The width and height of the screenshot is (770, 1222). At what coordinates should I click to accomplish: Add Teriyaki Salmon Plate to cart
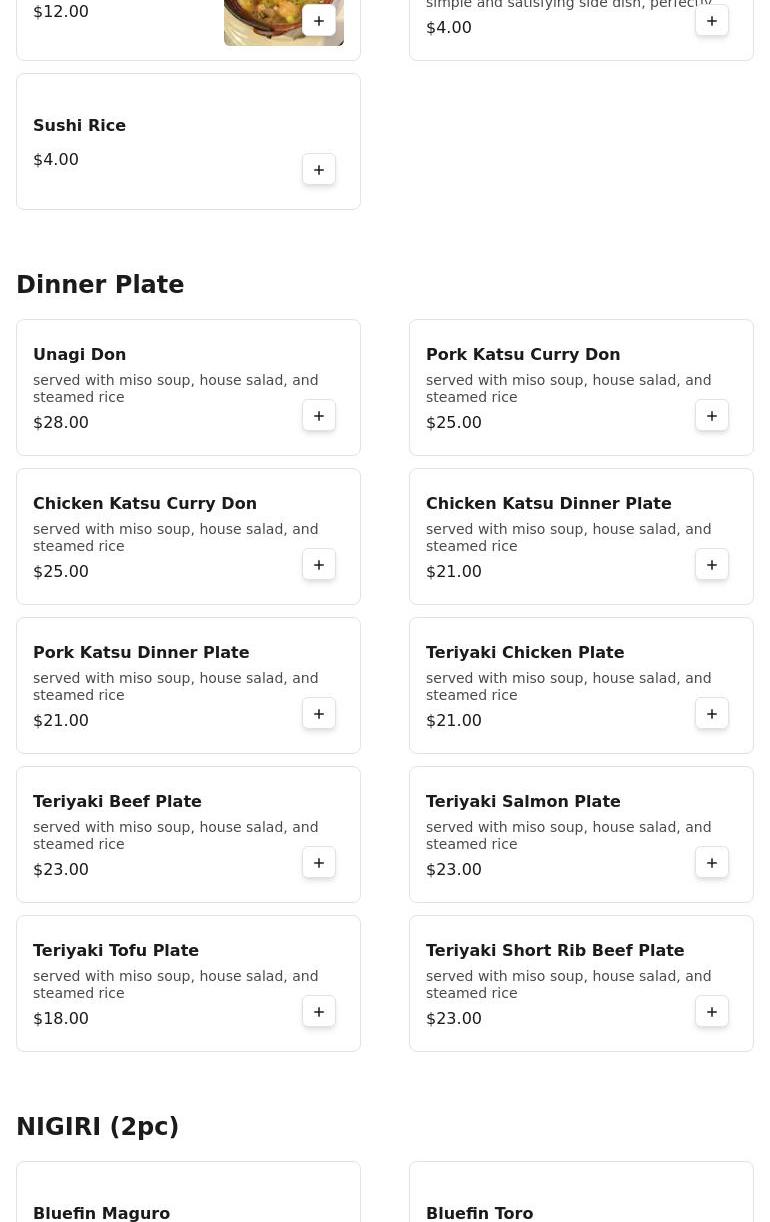pos(712,863)
